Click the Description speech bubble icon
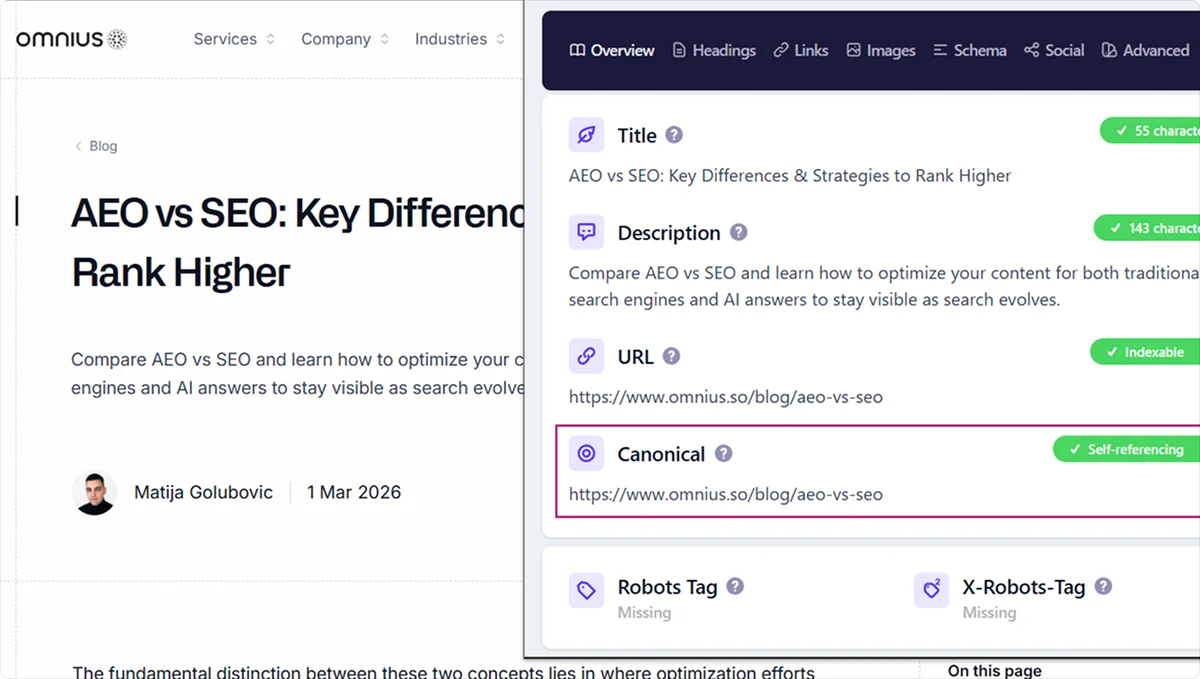The image size is (1200, 679). pyautogui.click(x=586, y=233)
